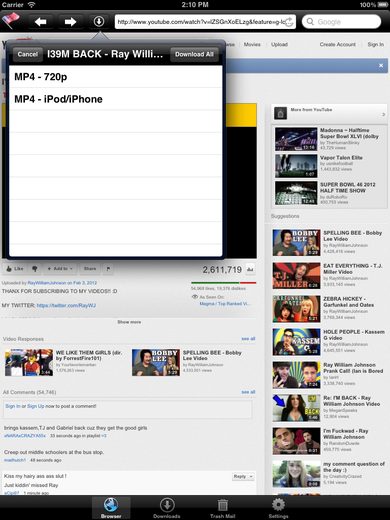
Task: Open the Downloads tab
Action: tap(167, 508)
